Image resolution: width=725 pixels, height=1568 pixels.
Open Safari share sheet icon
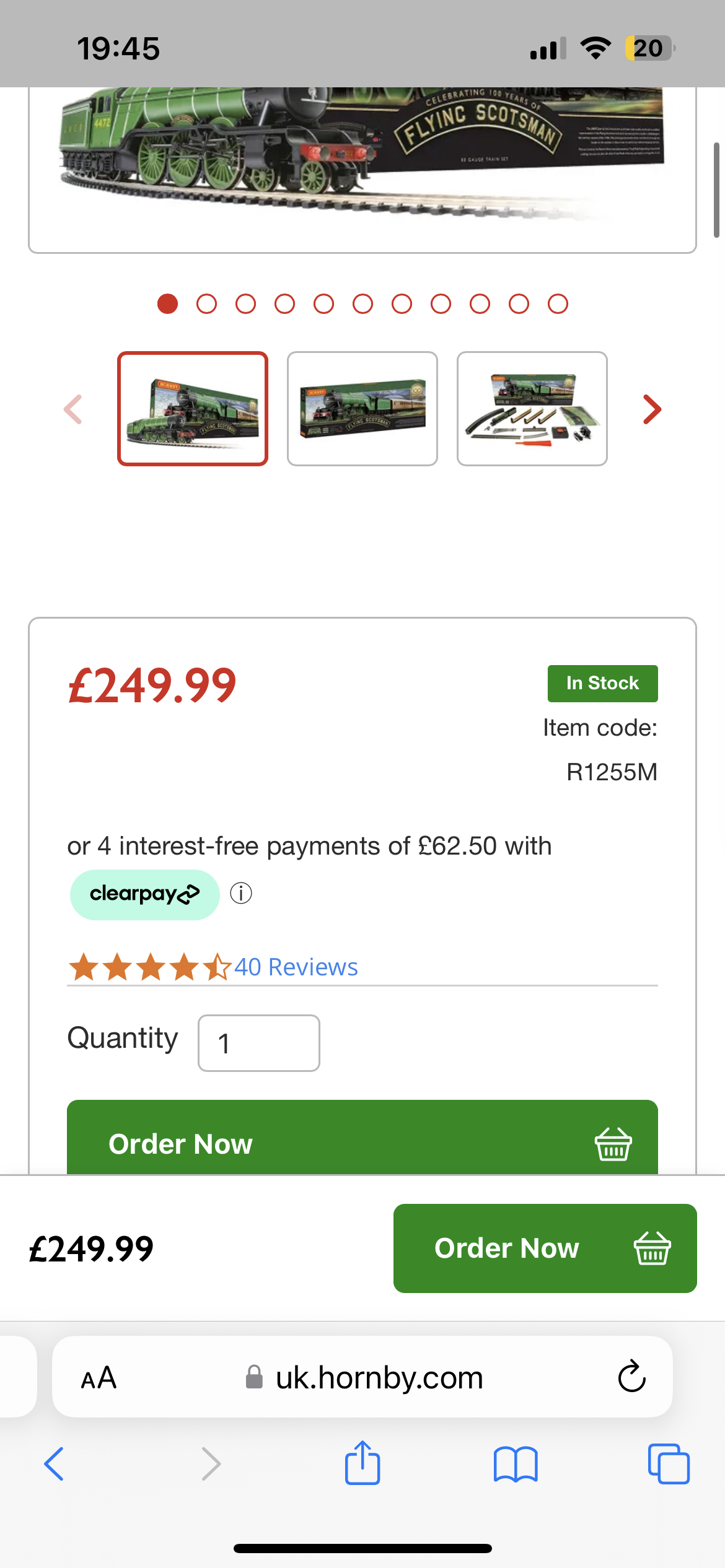tap(362, 1463)
